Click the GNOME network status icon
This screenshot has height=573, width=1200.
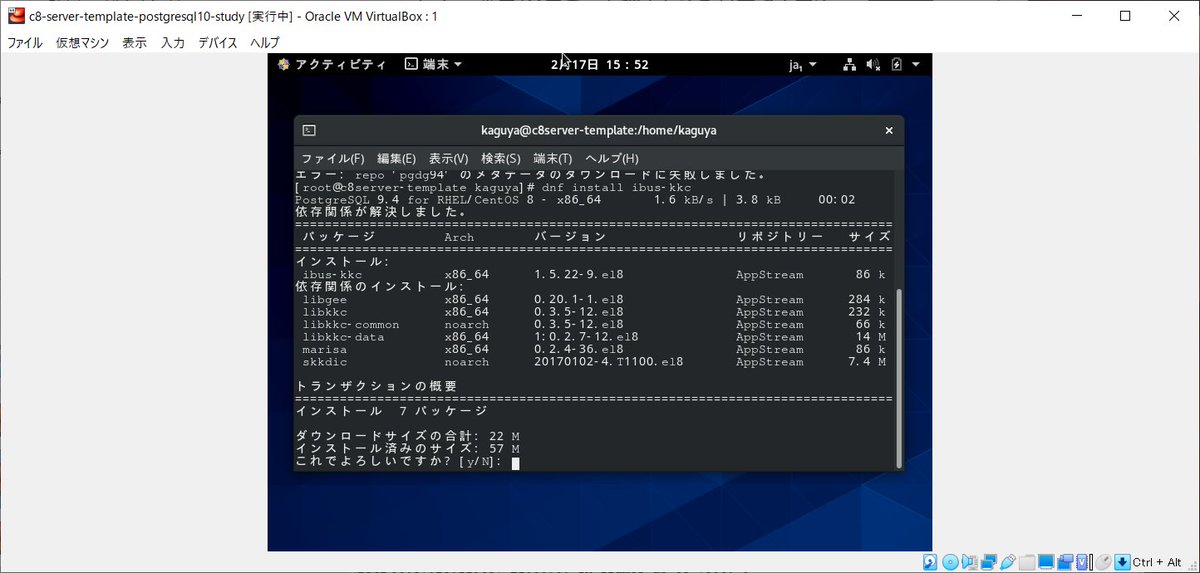(x=849, y=64)
